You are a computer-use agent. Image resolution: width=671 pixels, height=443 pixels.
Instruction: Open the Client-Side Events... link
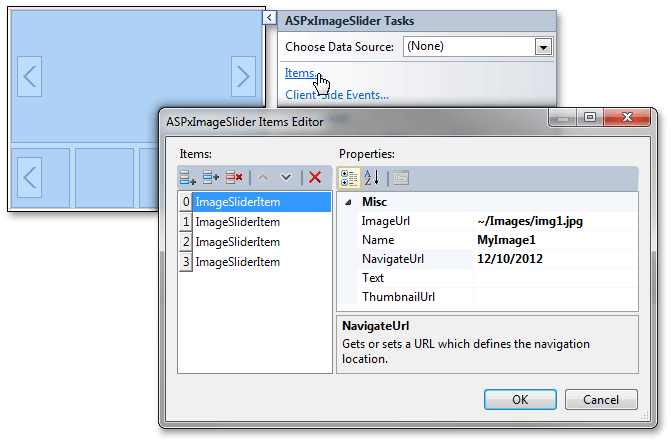pos(337,95)
